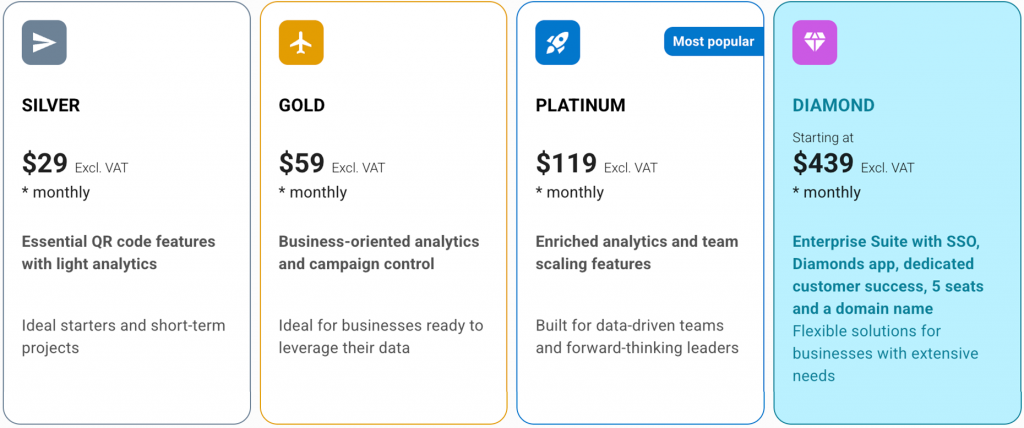The width and height of the screenshot is (1024, 428).
Task: Click Flexible solutions for businesses text
Action: point(885,353)
